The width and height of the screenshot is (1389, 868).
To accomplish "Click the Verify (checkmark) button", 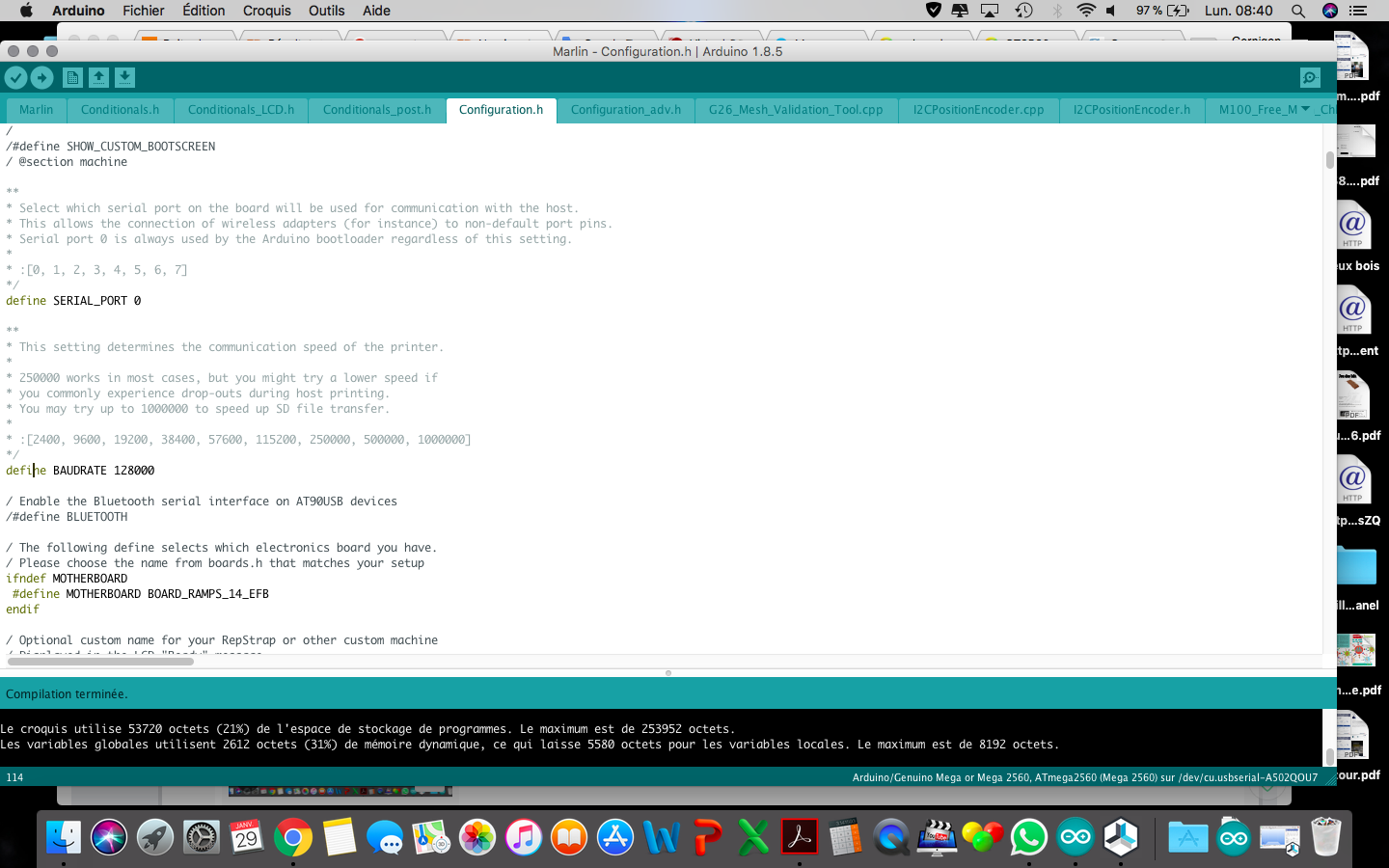I will [x=15, y=78].
